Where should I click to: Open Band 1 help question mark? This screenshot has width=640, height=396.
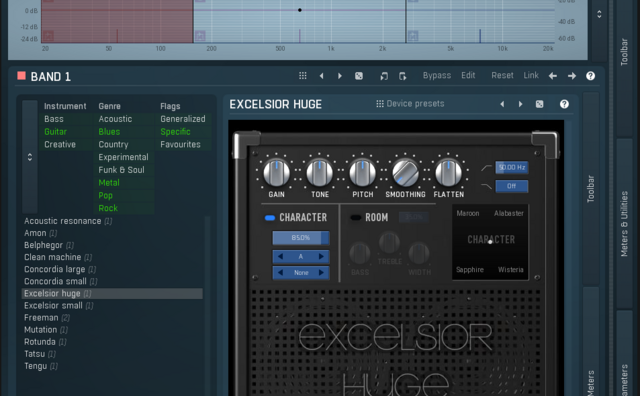click(x=590, y=76)
